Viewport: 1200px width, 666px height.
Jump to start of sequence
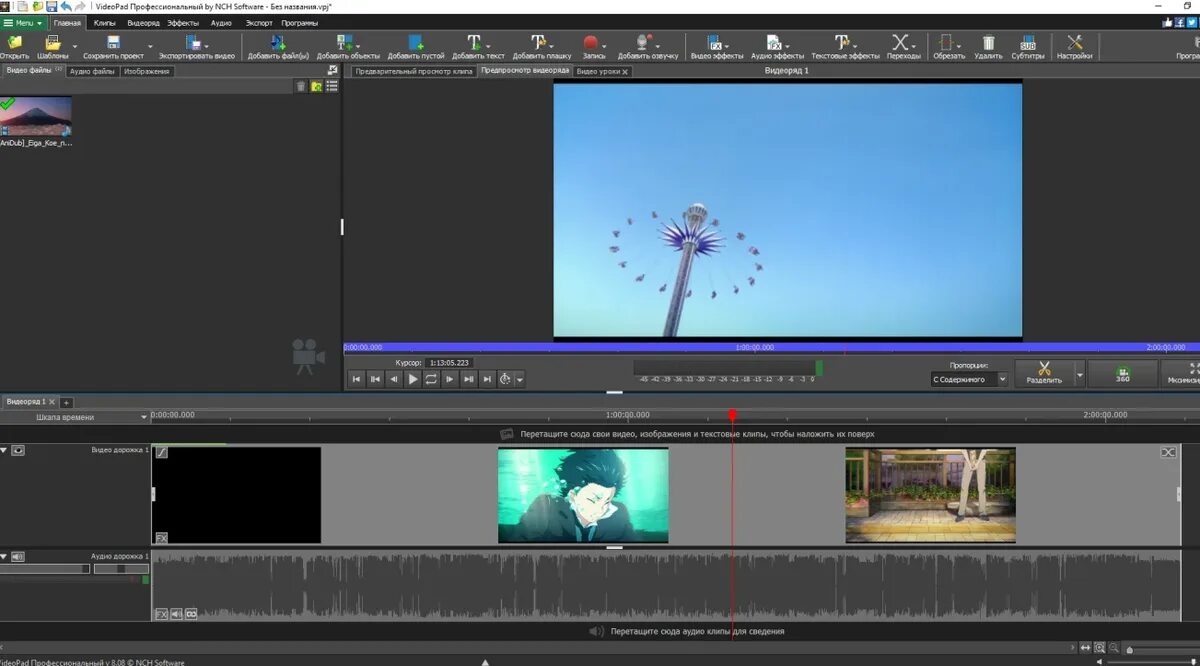point(356,379)
